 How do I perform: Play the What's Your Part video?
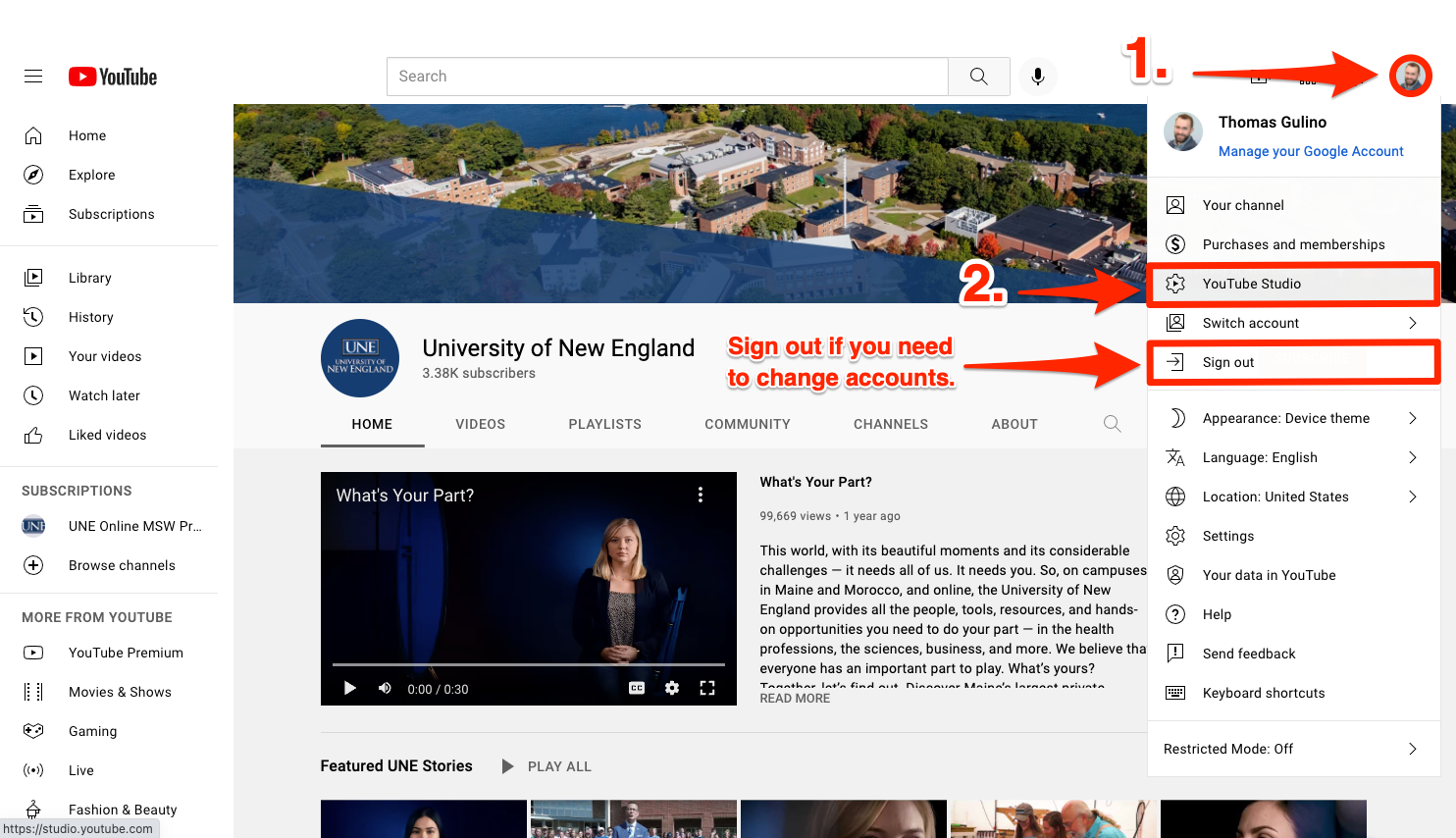click(x=349, y=688)
